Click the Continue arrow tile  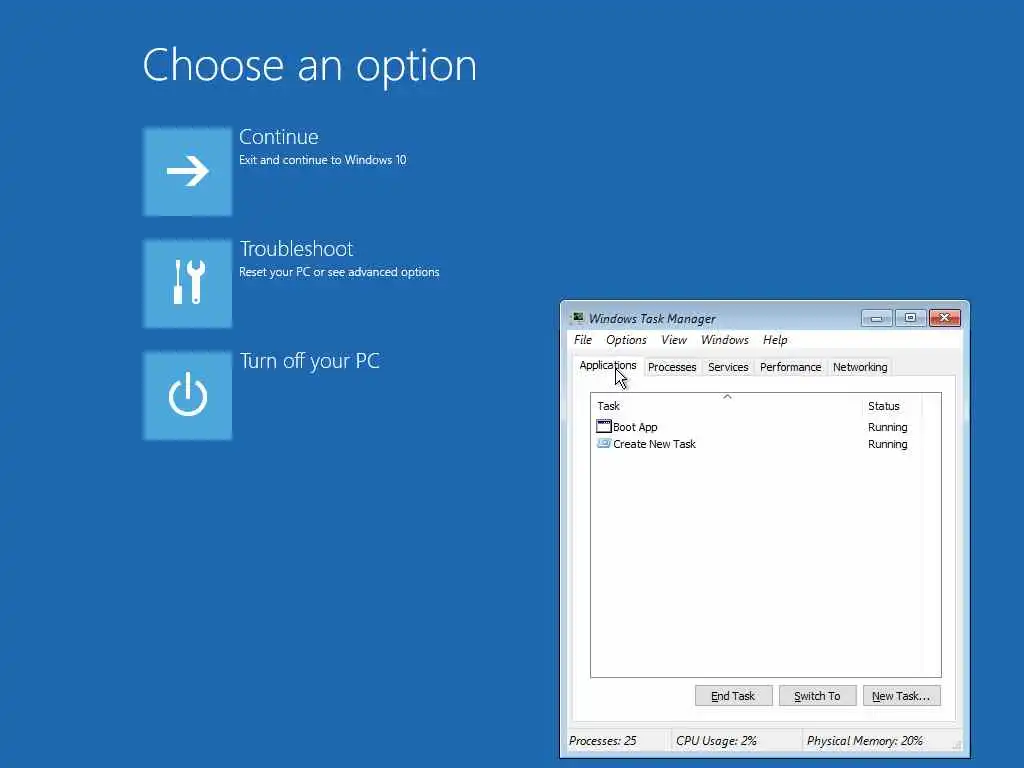pos(187,171)
